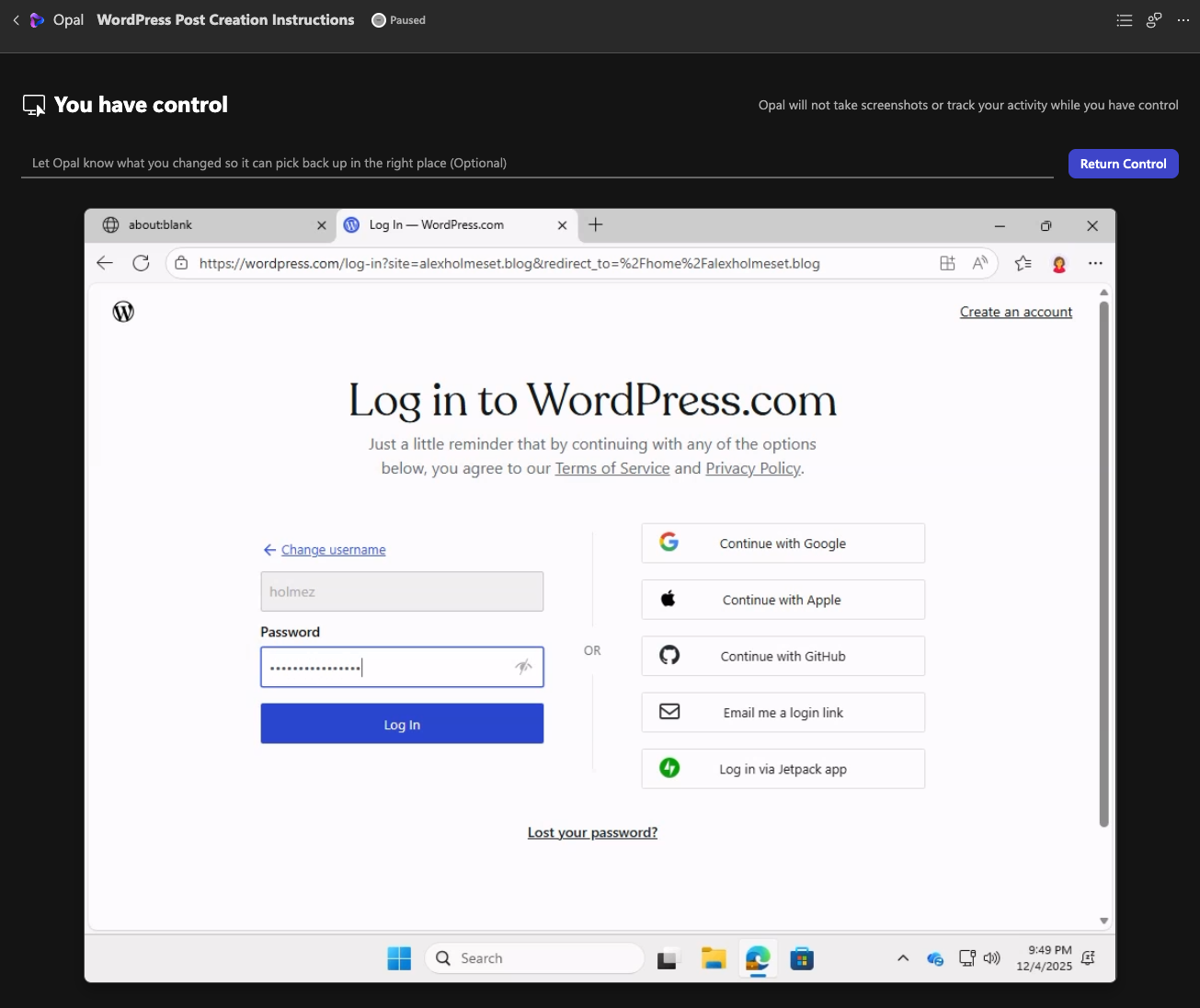1200x1008 pixels.
Task: Open Edge settings and more menu
Action: 1095,263
